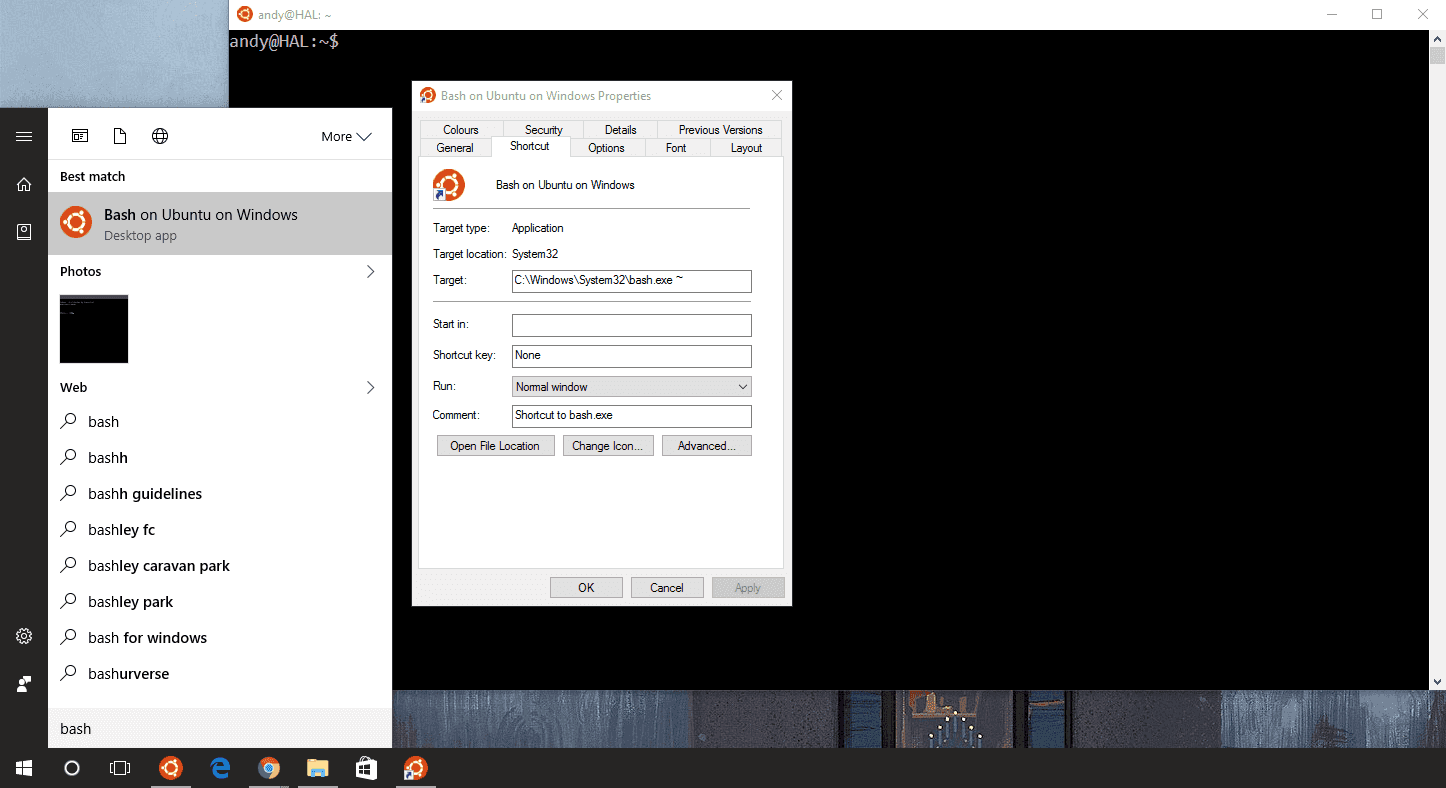Open File Explorer from the taskbar
This screenshot has height=788, width=1446.
click(x=317, y=768)
